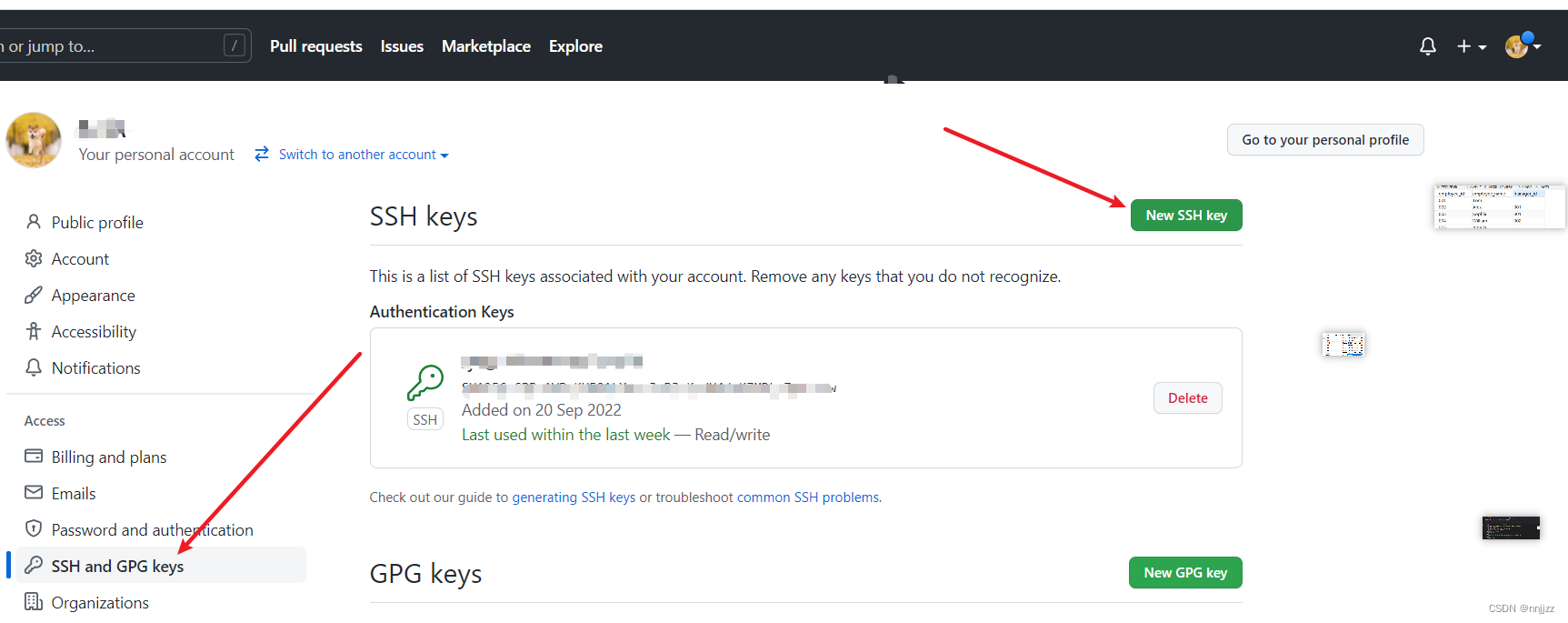
Task: Expand Switch to another account dropdown
Action: 364,155
